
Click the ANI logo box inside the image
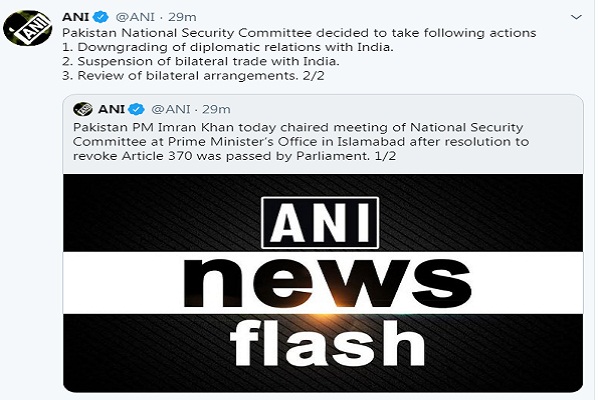tap(320, 223)
